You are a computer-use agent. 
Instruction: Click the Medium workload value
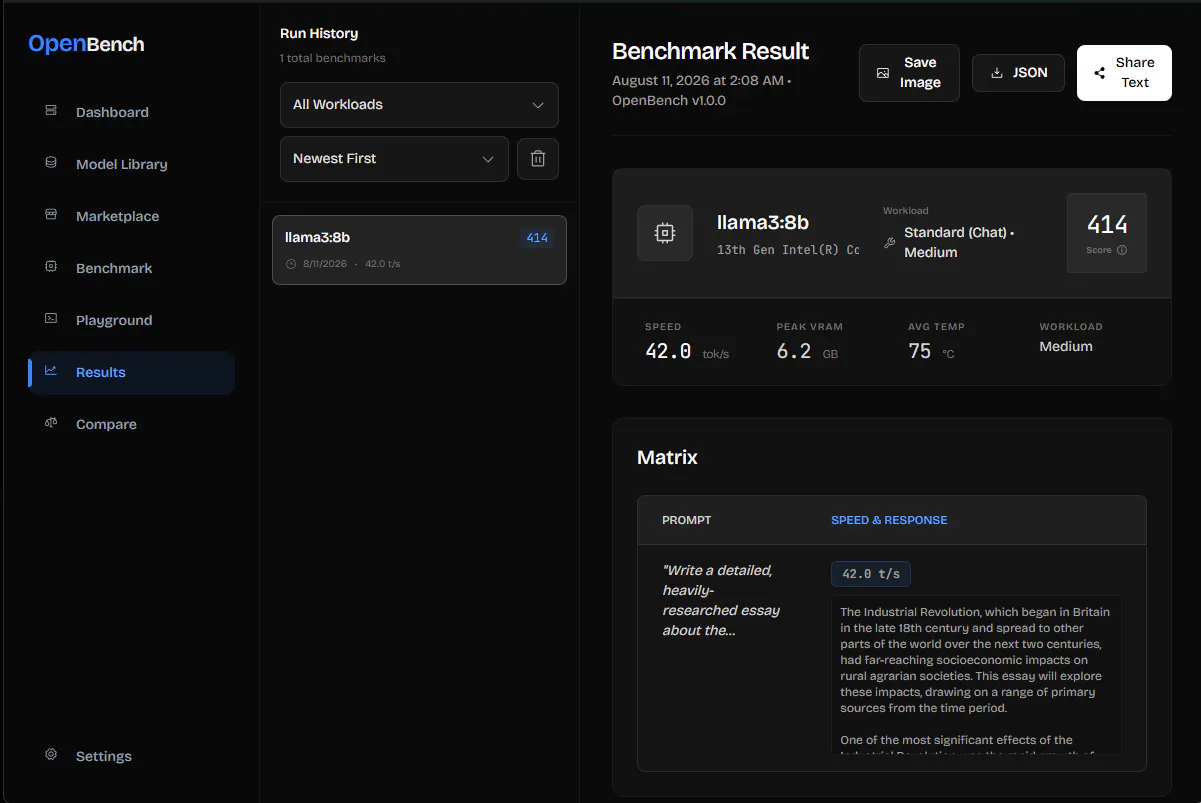(1066, 346)
